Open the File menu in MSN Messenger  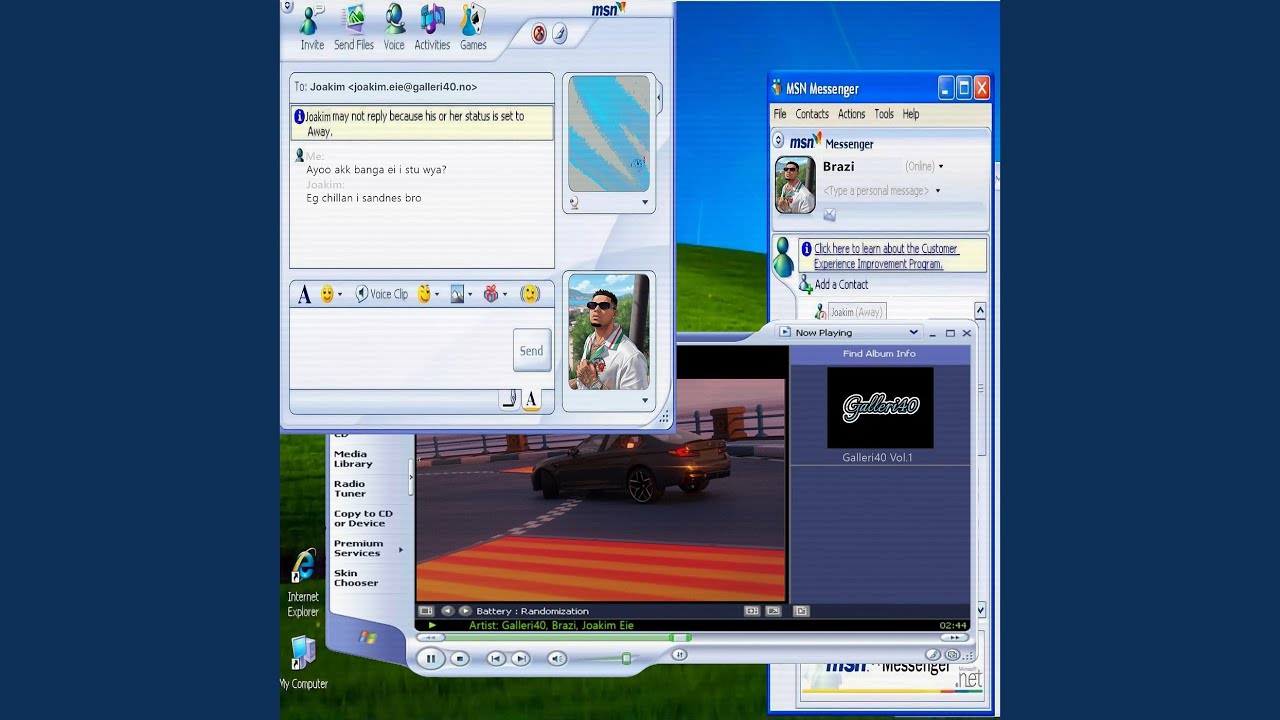tap(780, 114)
